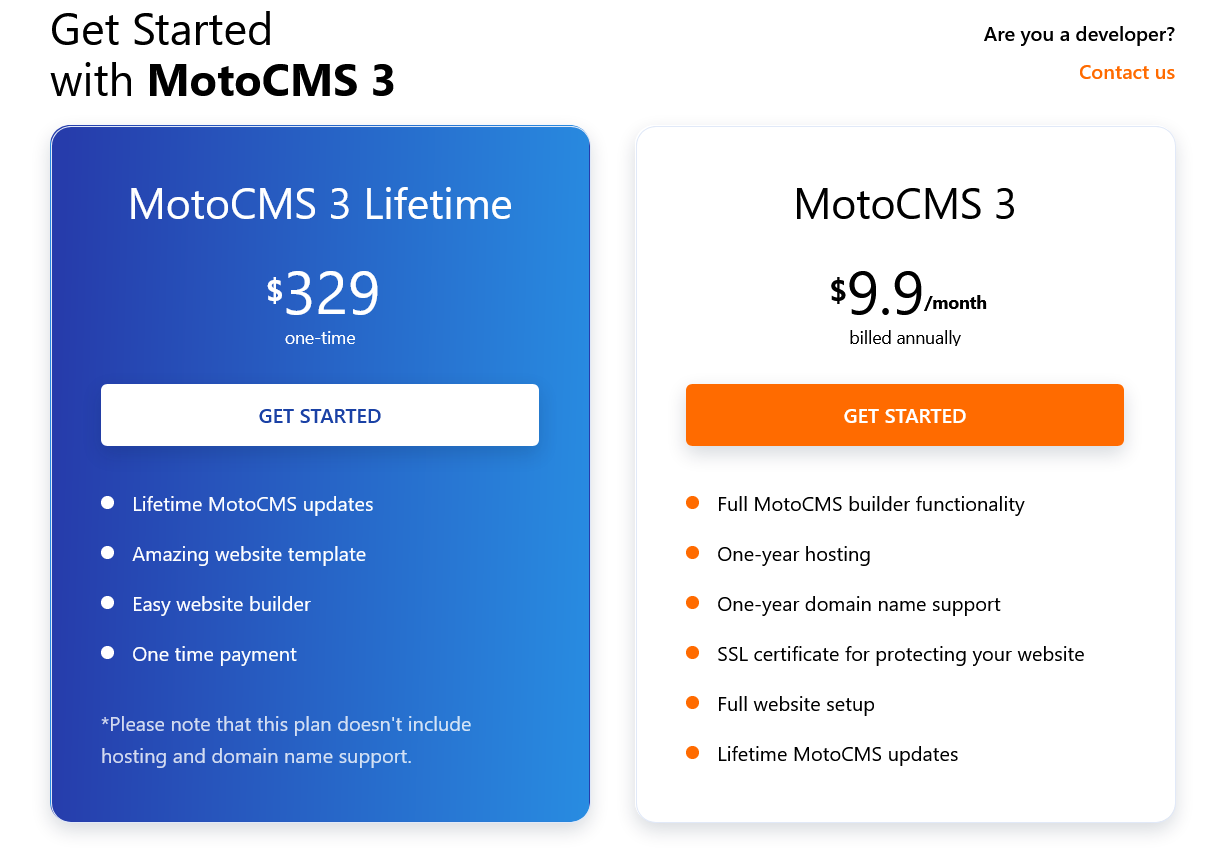Screen dimensions: 1222x852
Task: Click orange bullet beside SSL certificate item
Action: click(693, 653)
